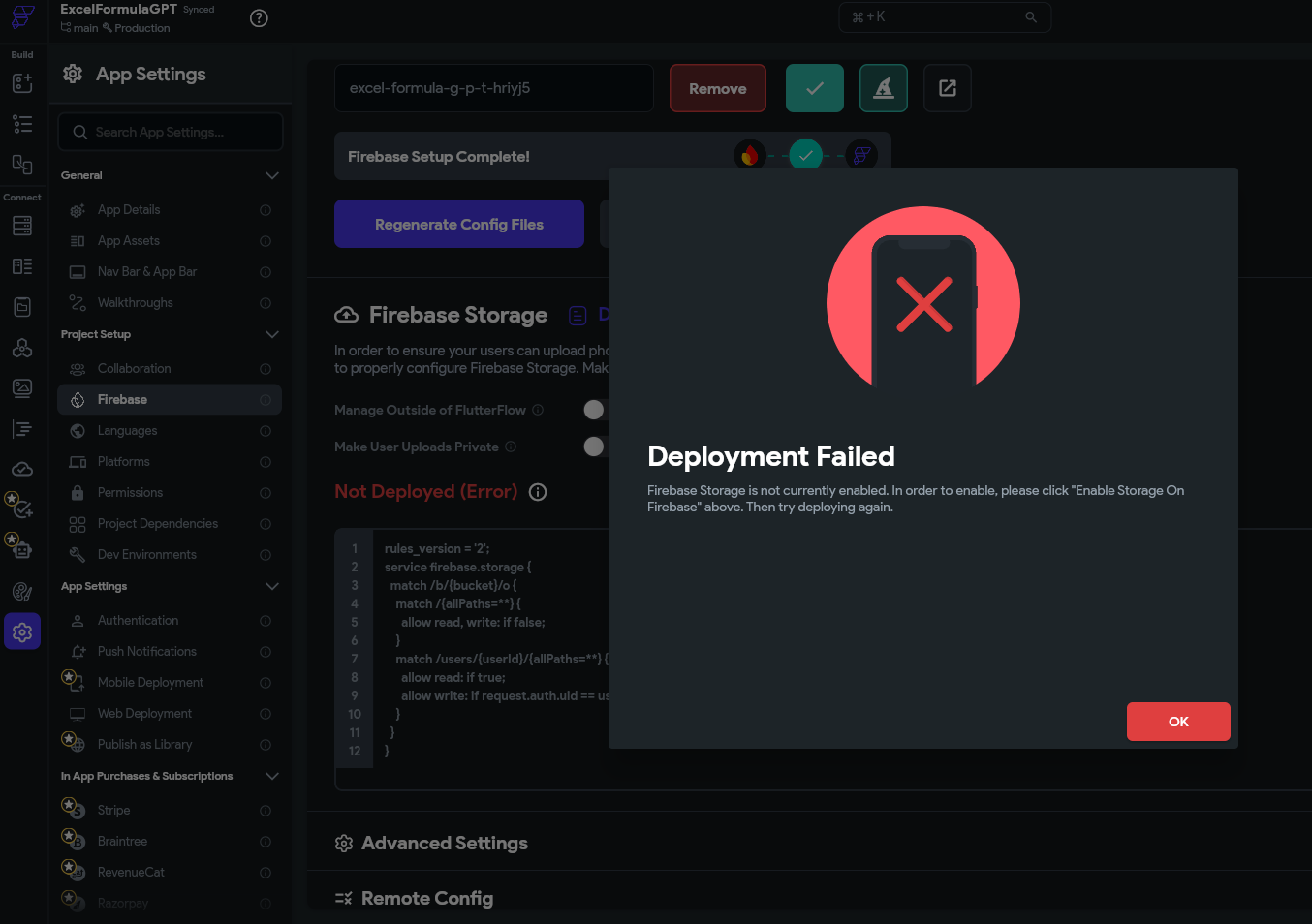1312x924 pixels.
Task: Click the info icon on the Web Deployment row
Action: click(266, 714)
